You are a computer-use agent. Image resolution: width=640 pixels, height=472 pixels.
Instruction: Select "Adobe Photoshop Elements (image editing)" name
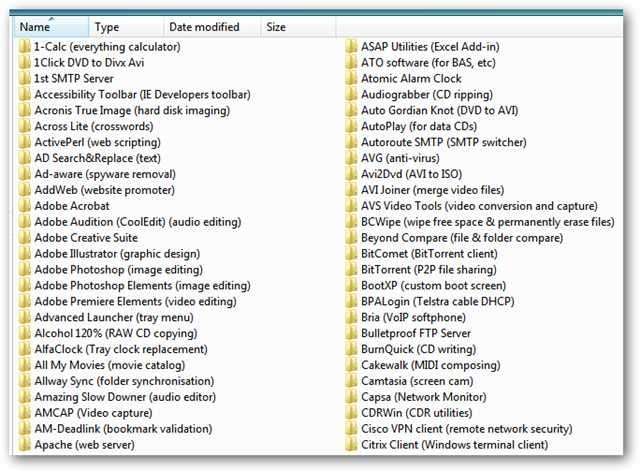coord(142,285)
